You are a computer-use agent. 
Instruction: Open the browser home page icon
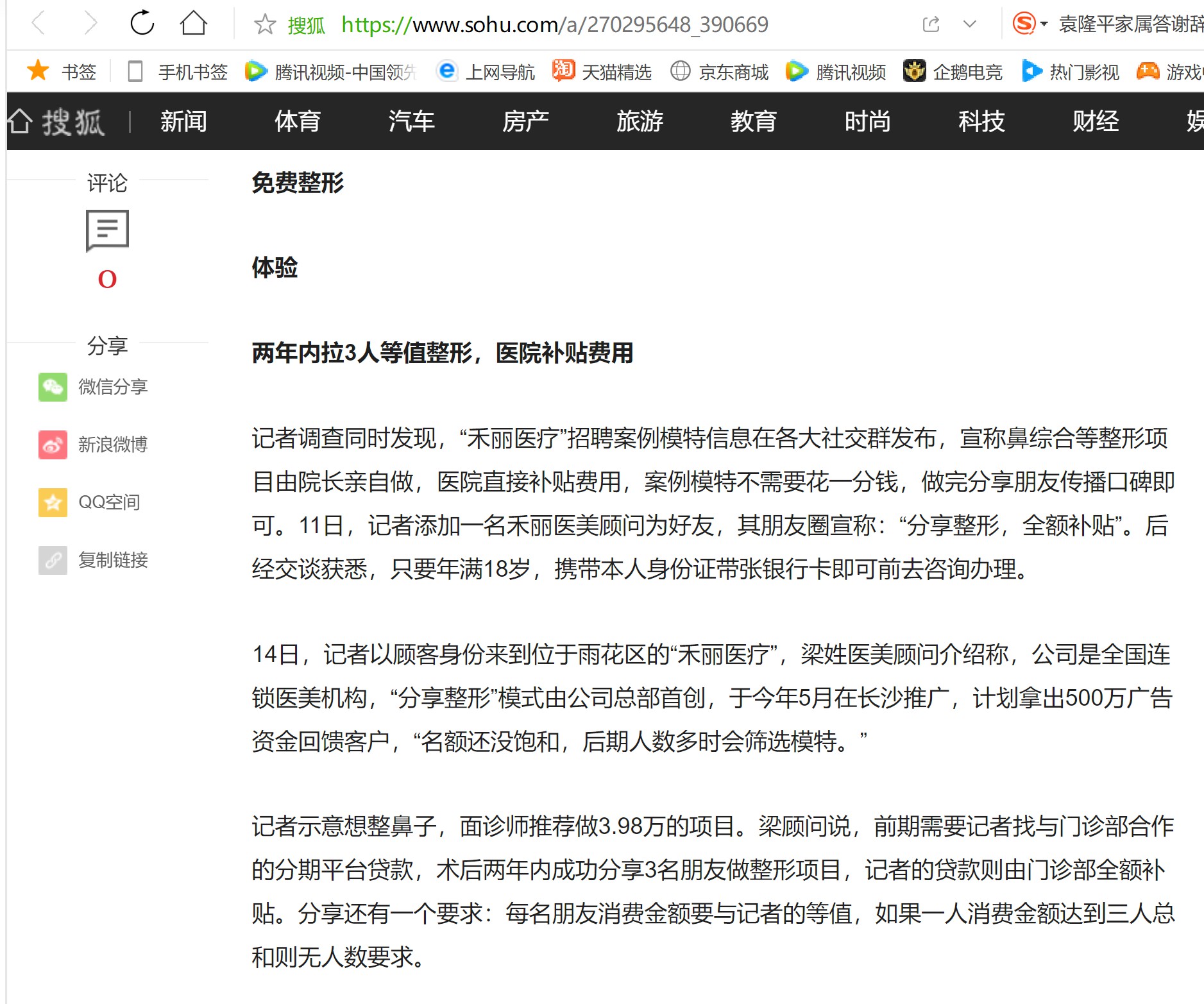(x=193, y=23)
